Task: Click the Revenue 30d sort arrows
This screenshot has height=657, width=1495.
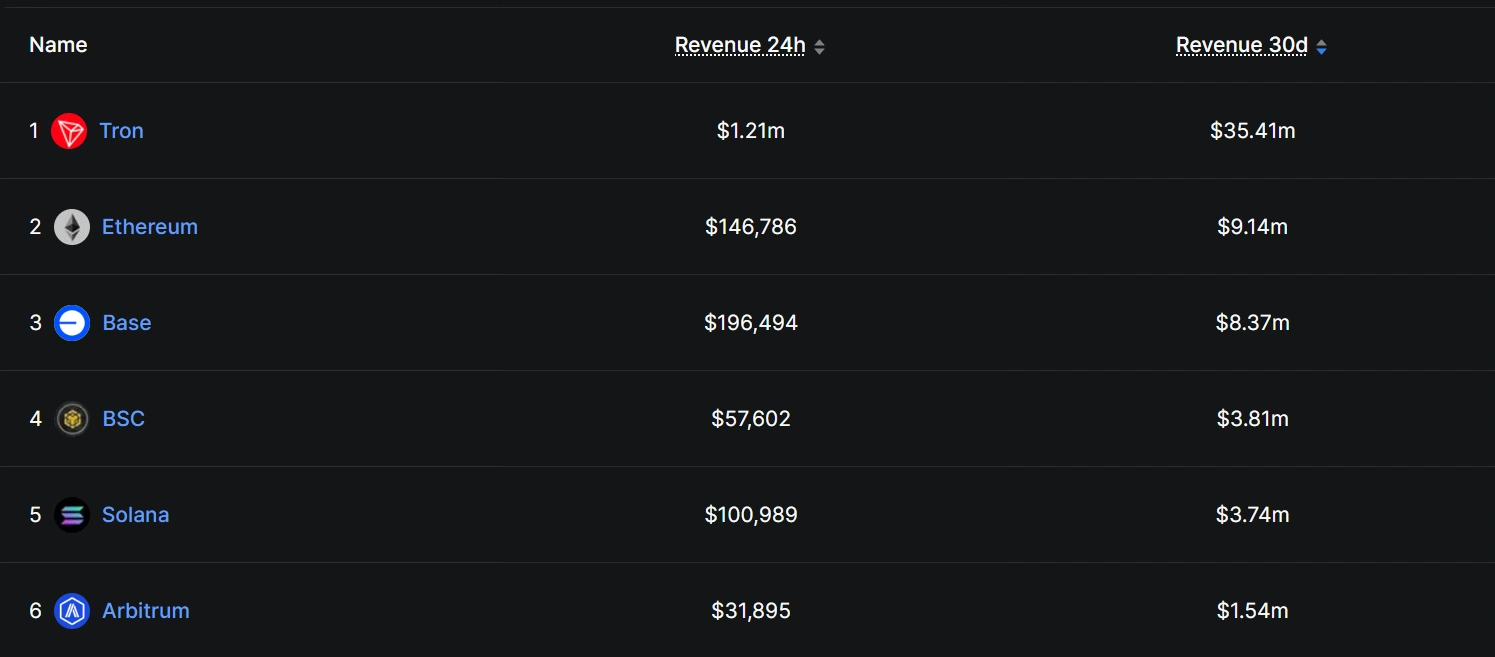Action: [x=1321, y=46]
